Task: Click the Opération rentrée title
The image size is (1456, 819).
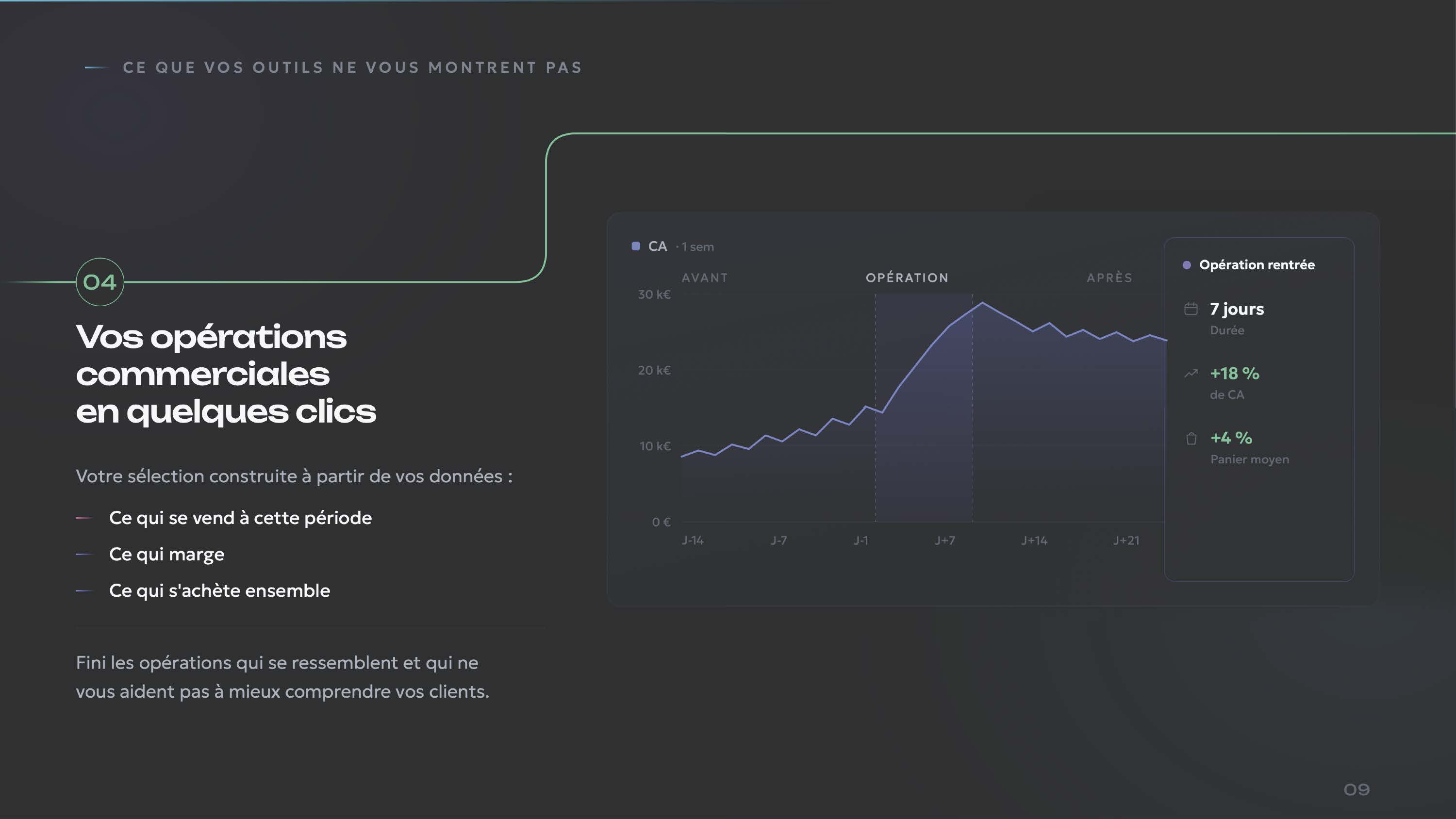Action: coord(1257,265)
